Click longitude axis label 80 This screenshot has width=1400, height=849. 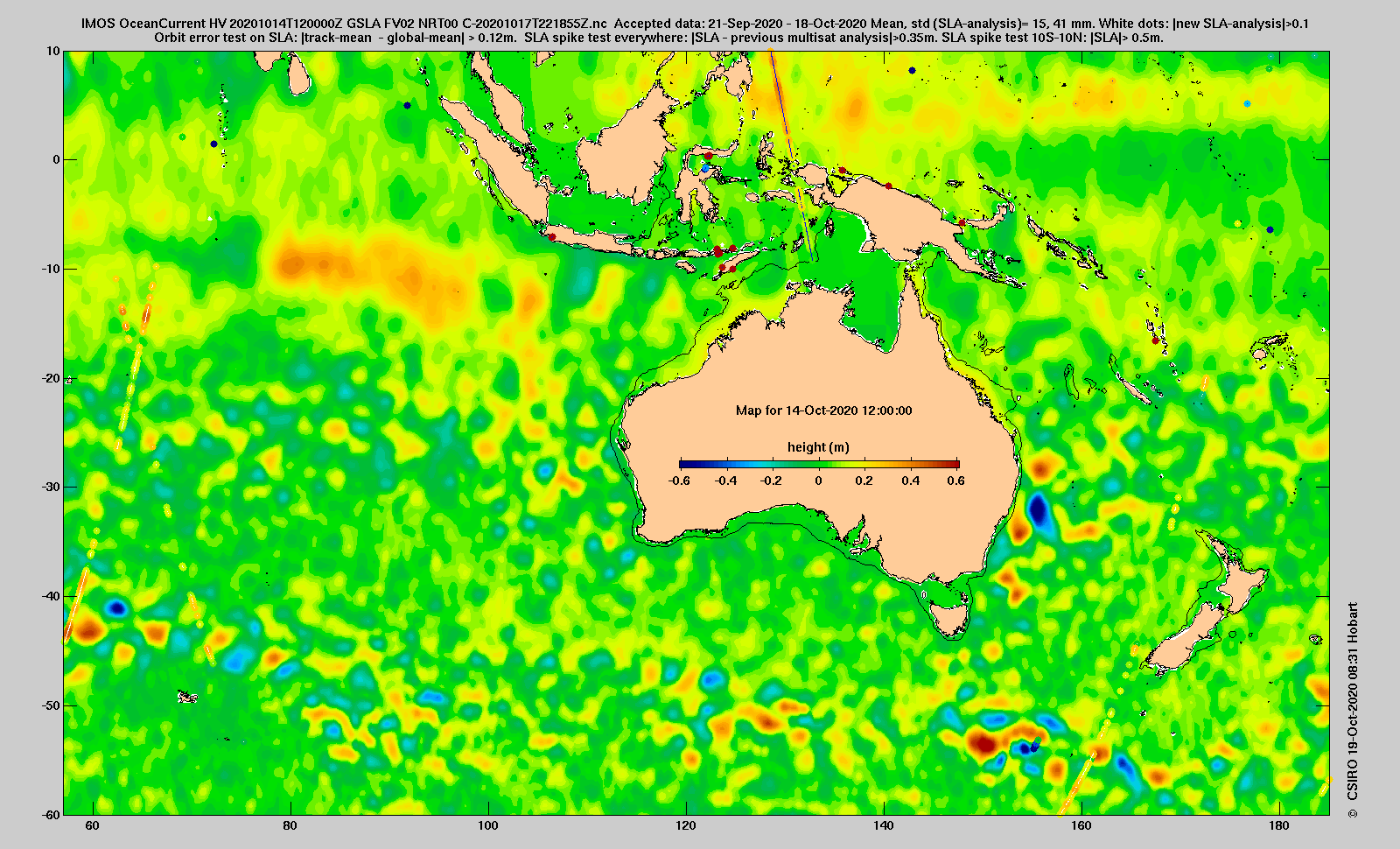click(x=290, y=826)
